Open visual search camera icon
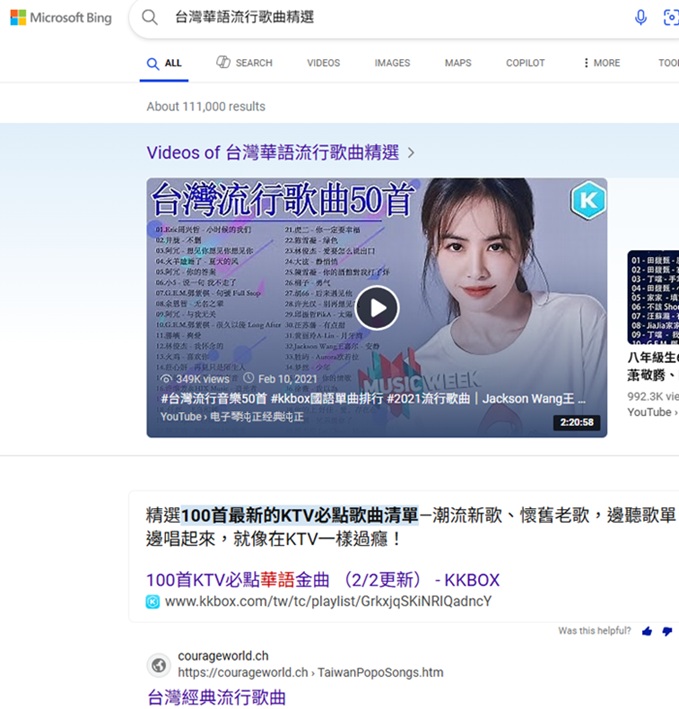 click(x=671, y=18)
